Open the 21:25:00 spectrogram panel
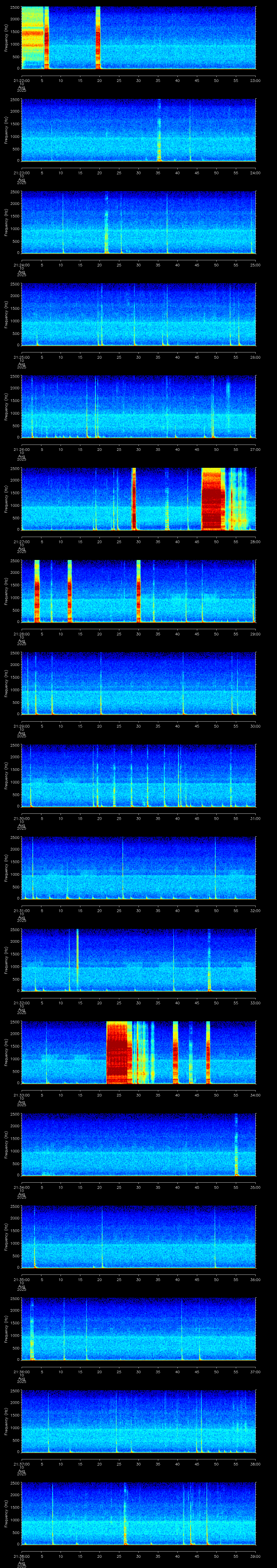Screen dimensions: 277x1568 (138, 314)
